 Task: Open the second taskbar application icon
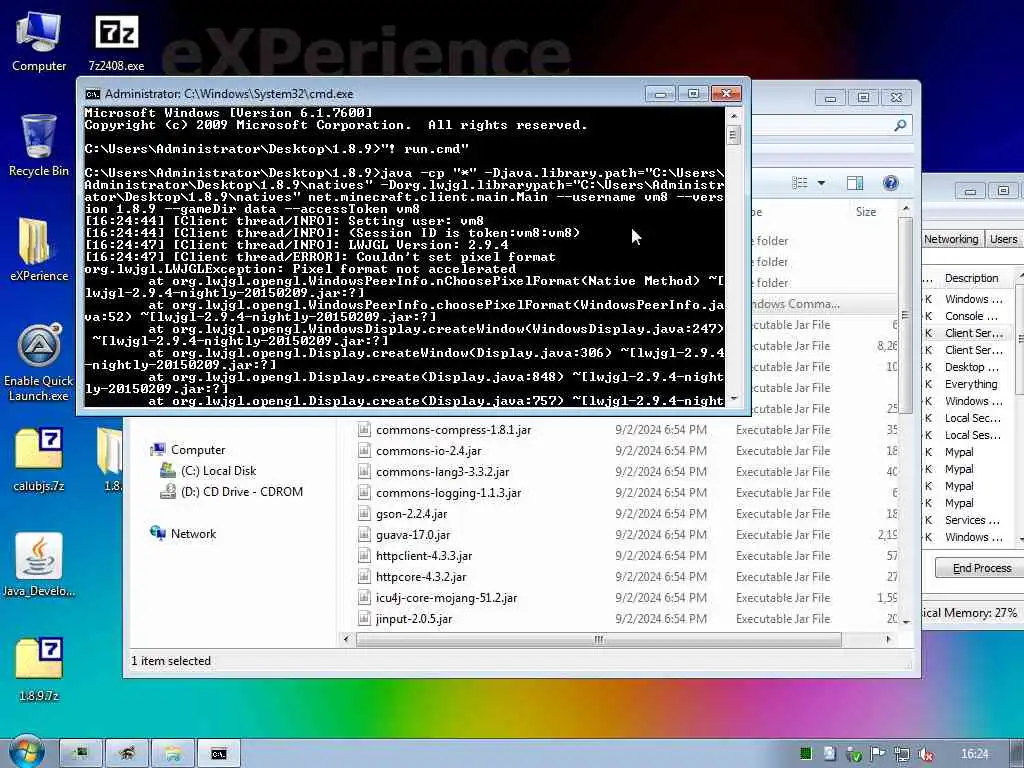coord(127,754)
